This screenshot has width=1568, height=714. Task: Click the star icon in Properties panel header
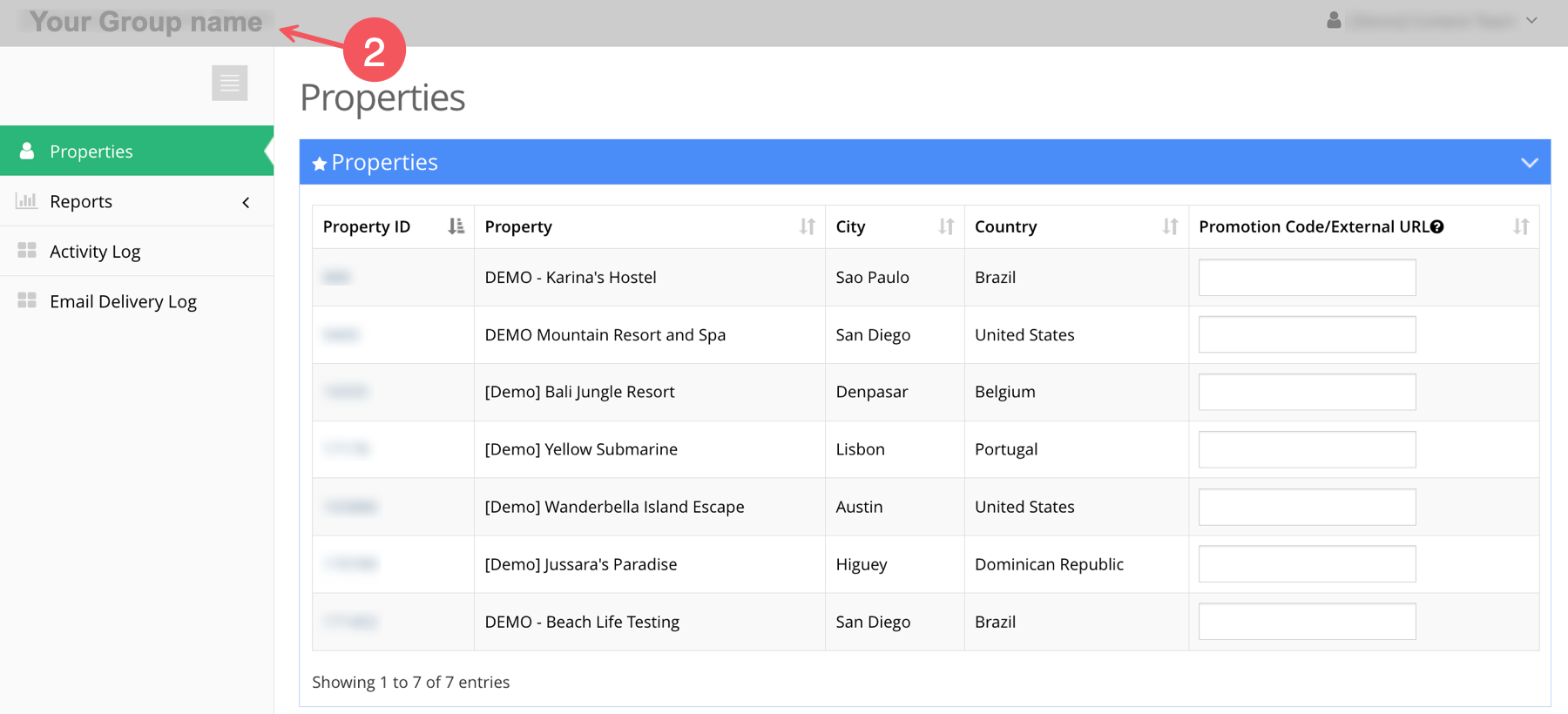(320, 164)
